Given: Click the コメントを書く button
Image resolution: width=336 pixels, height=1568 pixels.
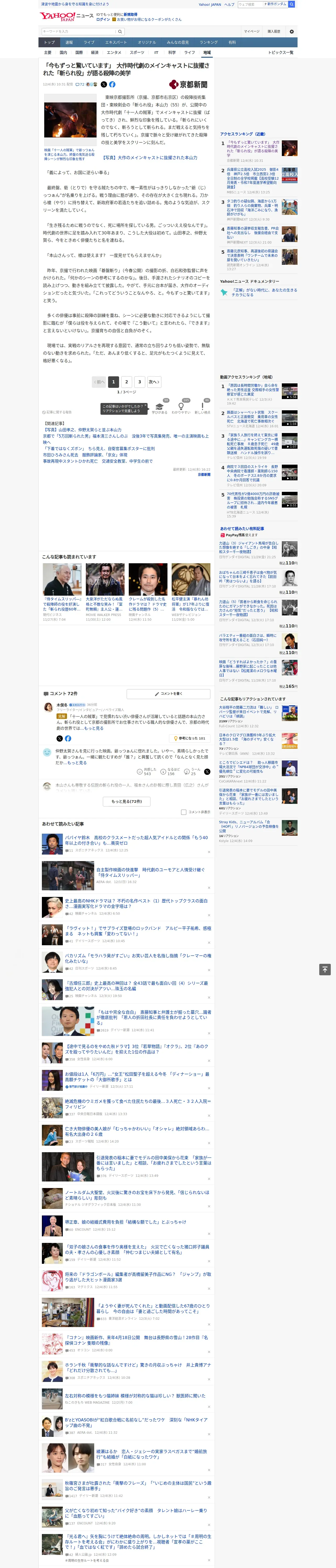Looking at the screenshot, I should [168, 694].
